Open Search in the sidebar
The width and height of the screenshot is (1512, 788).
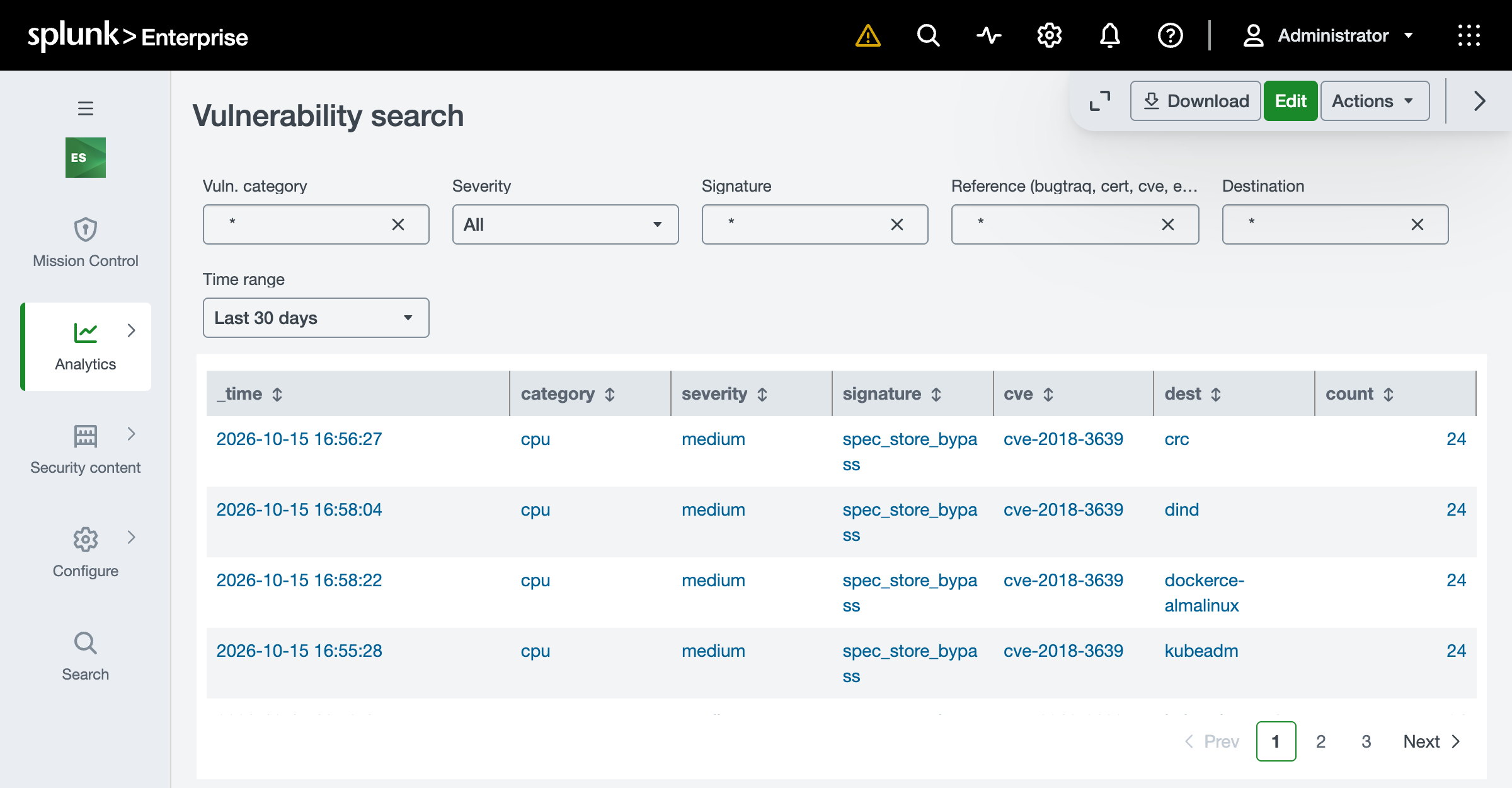86,656
